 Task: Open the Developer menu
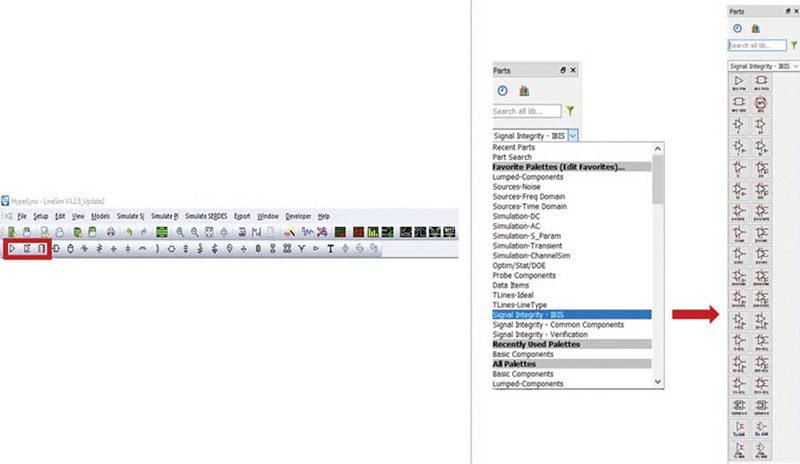pyautogui.click(x=298, y=216)
